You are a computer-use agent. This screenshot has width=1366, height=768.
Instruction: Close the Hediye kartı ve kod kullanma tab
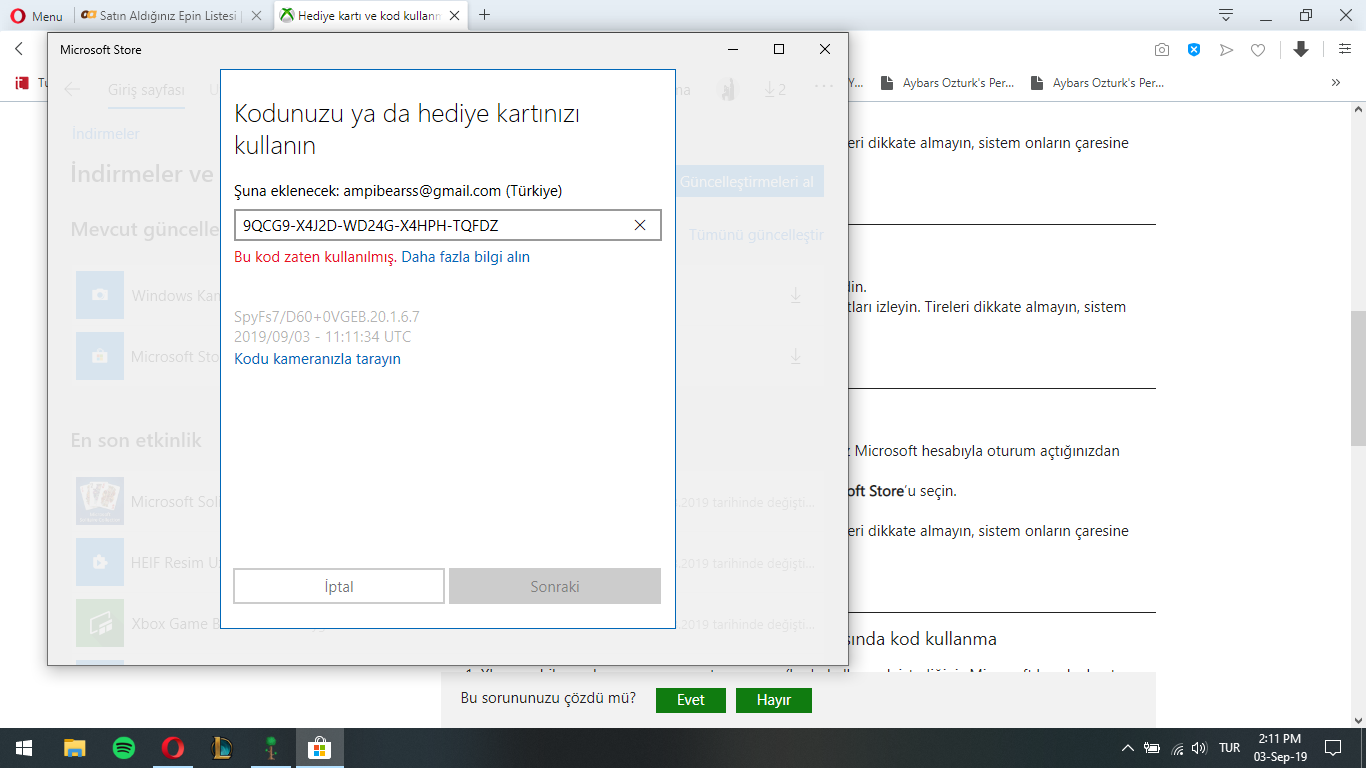[454, 16]
